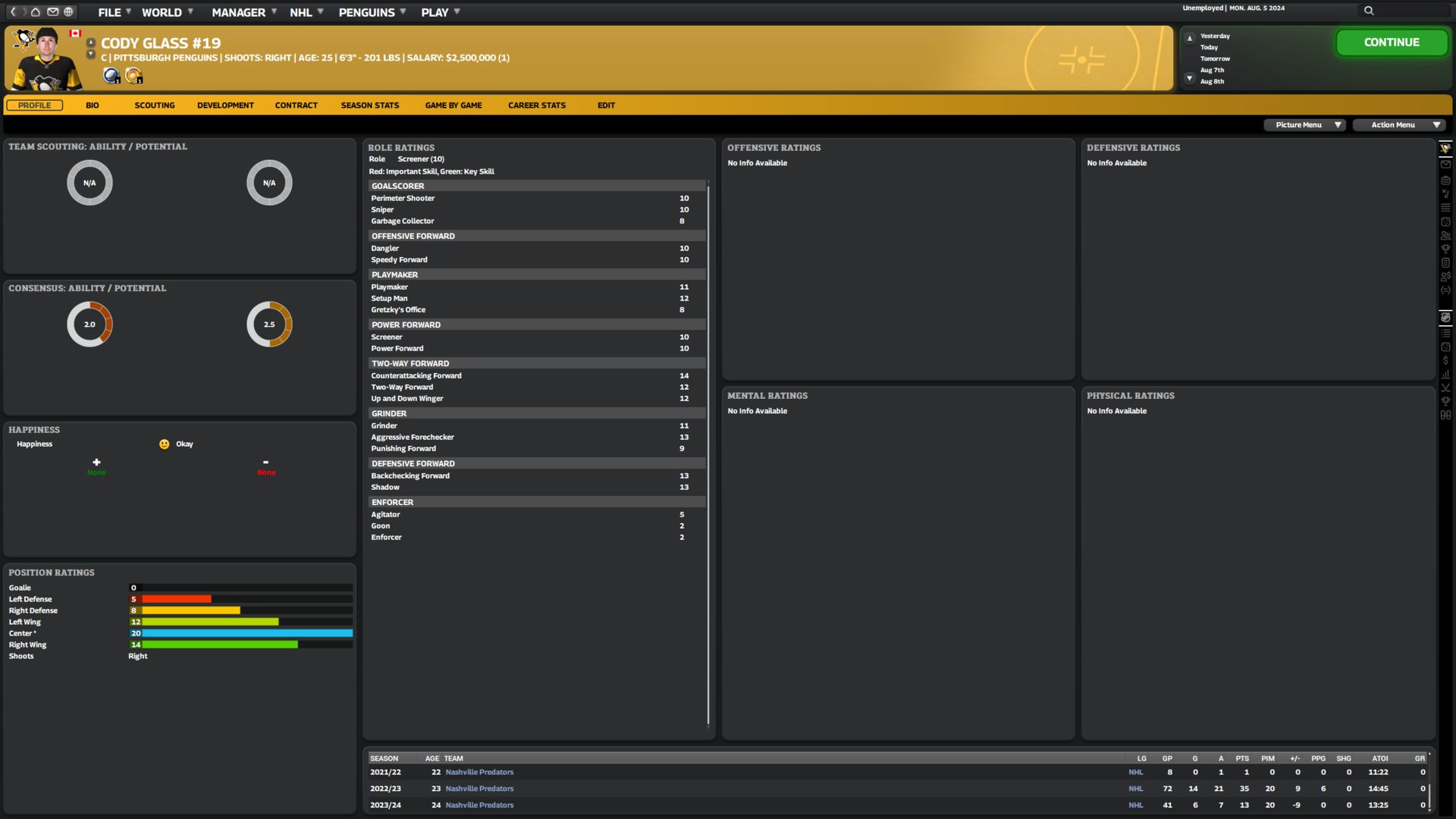
Task: Open the EDIT tab
Action: 606,105
